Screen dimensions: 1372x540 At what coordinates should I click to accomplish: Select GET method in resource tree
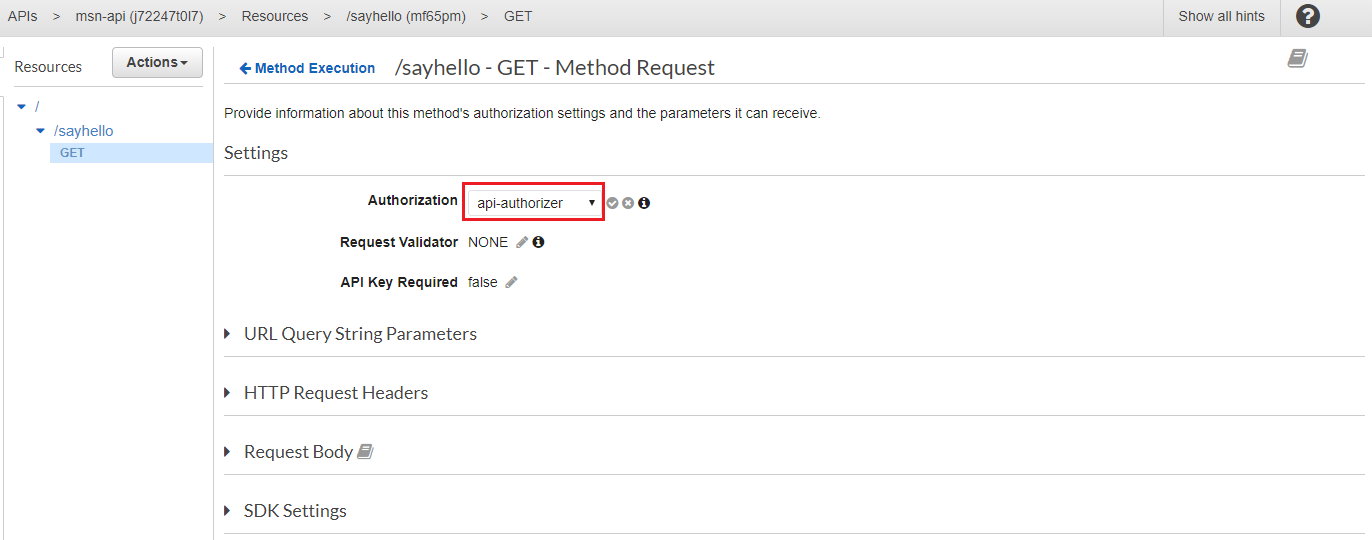tap(72, 153)
